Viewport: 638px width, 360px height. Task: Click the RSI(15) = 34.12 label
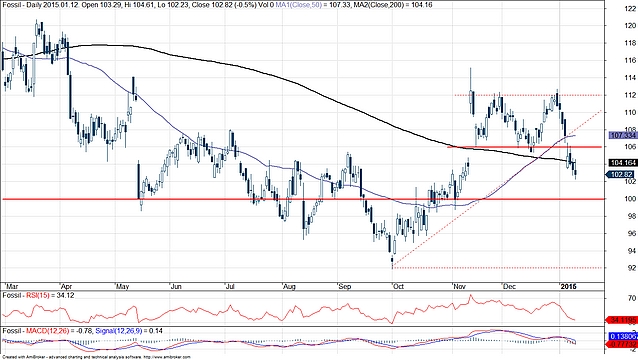point(50,295)
